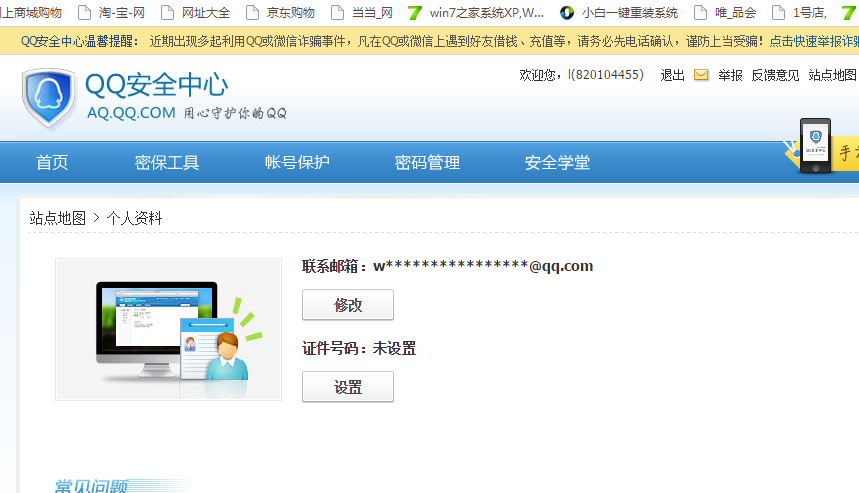Open the 密保工具 nav tab
The image size is (859, 493).
(x=167, y=162)
